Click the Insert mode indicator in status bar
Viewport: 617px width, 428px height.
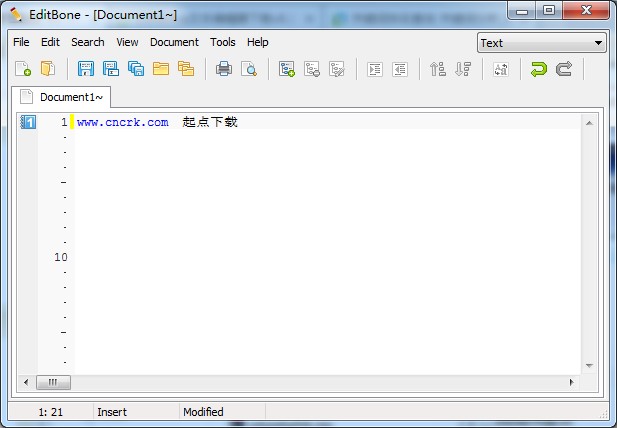112,412
